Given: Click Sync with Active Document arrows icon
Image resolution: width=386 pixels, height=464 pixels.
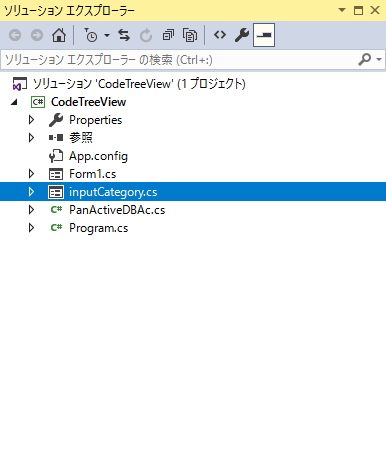Looking at the screenshot, I should [x=124, y=35].
